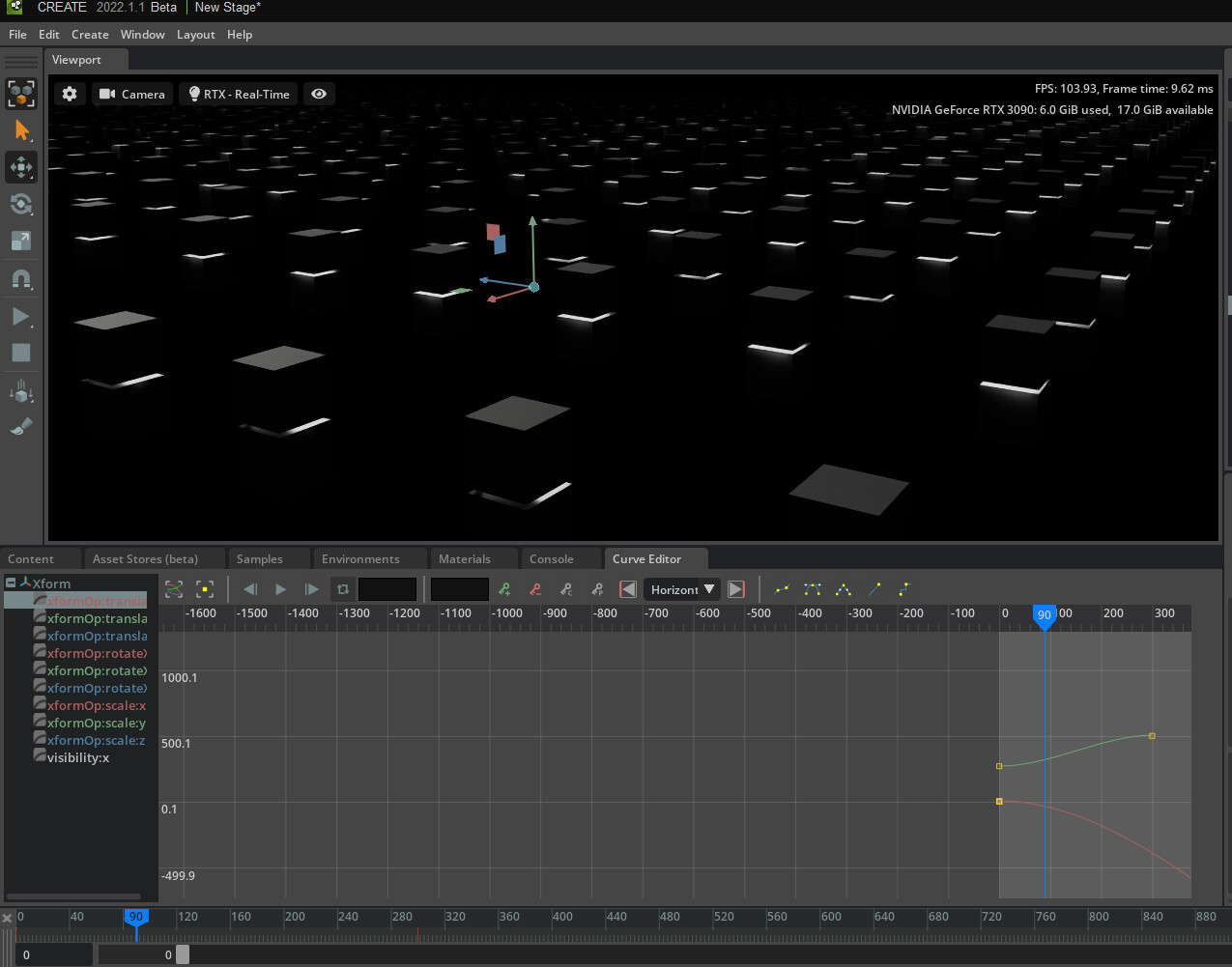
Task: Open the RTX - Real-Time renderer selector
Action: (x=237, y=94)
